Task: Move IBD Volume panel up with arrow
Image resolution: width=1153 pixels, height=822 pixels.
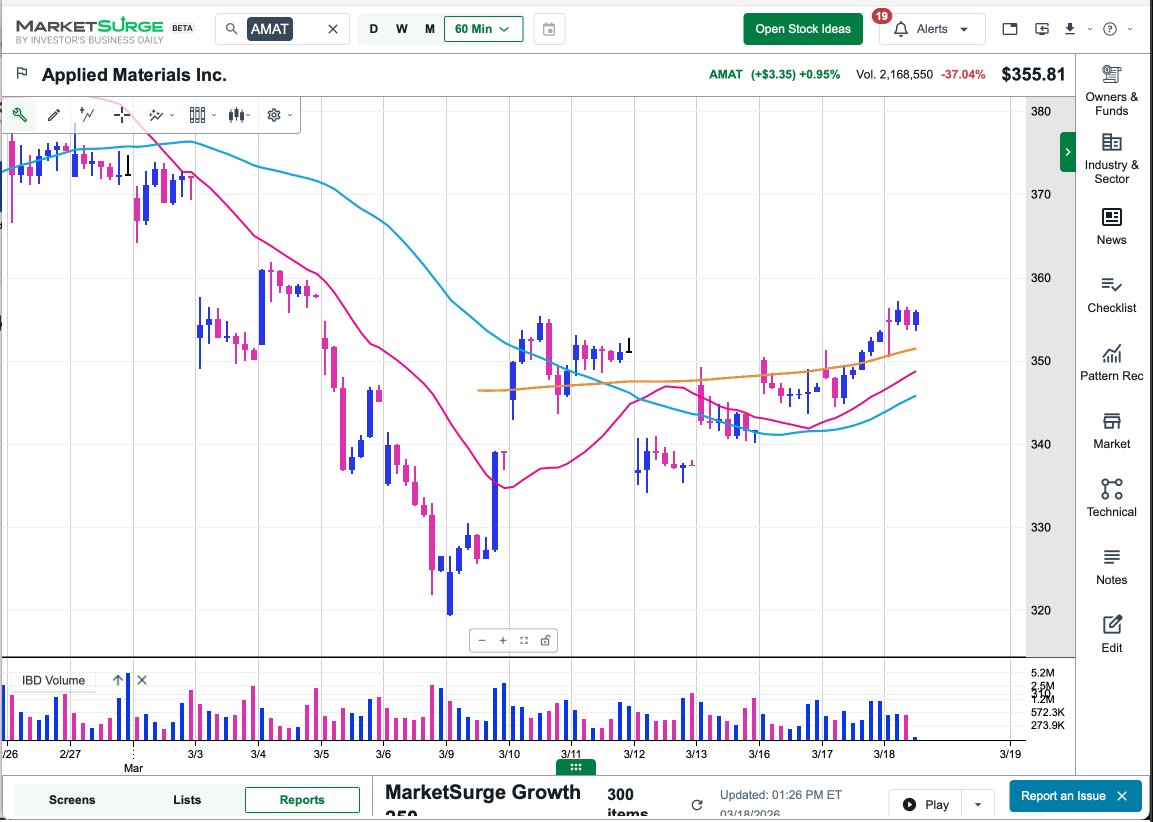Action: pos(118,680)
